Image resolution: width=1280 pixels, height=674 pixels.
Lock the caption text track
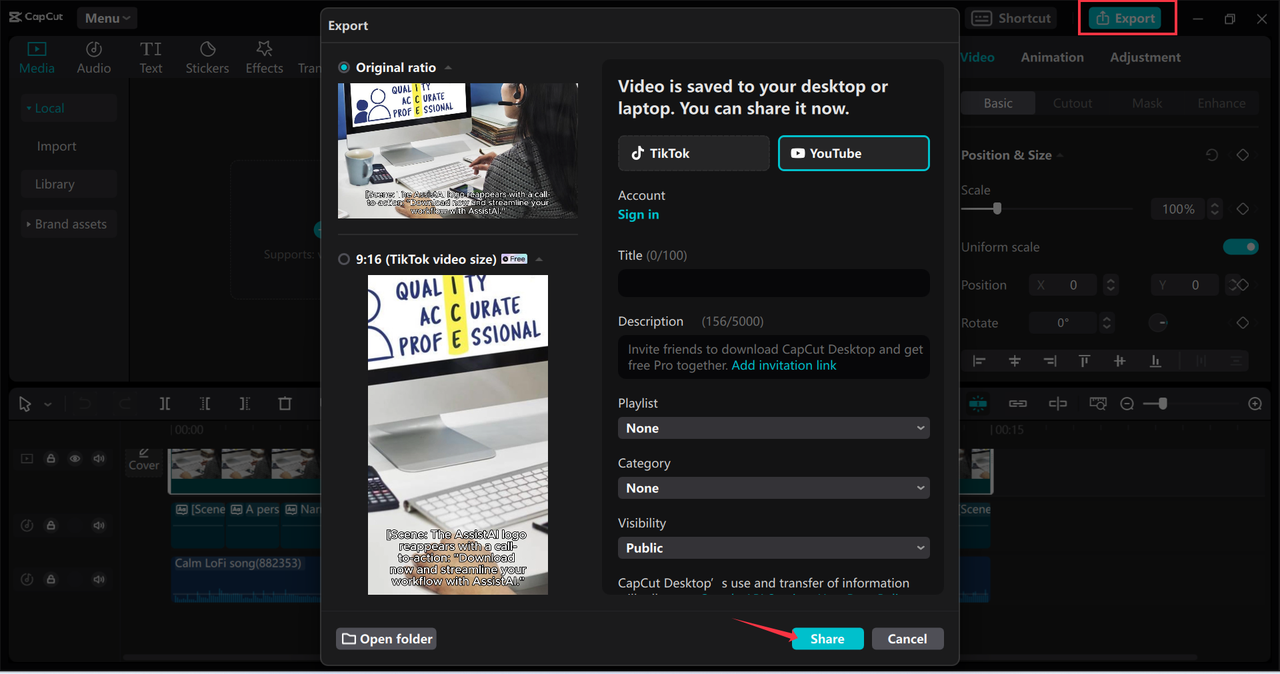tap(51, 525)
